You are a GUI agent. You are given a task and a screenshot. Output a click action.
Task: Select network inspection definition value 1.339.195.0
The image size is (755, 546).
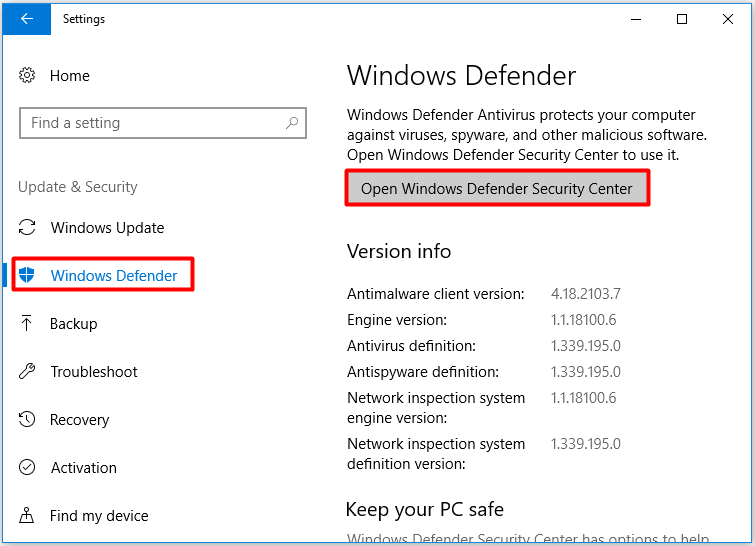[586, 443]
